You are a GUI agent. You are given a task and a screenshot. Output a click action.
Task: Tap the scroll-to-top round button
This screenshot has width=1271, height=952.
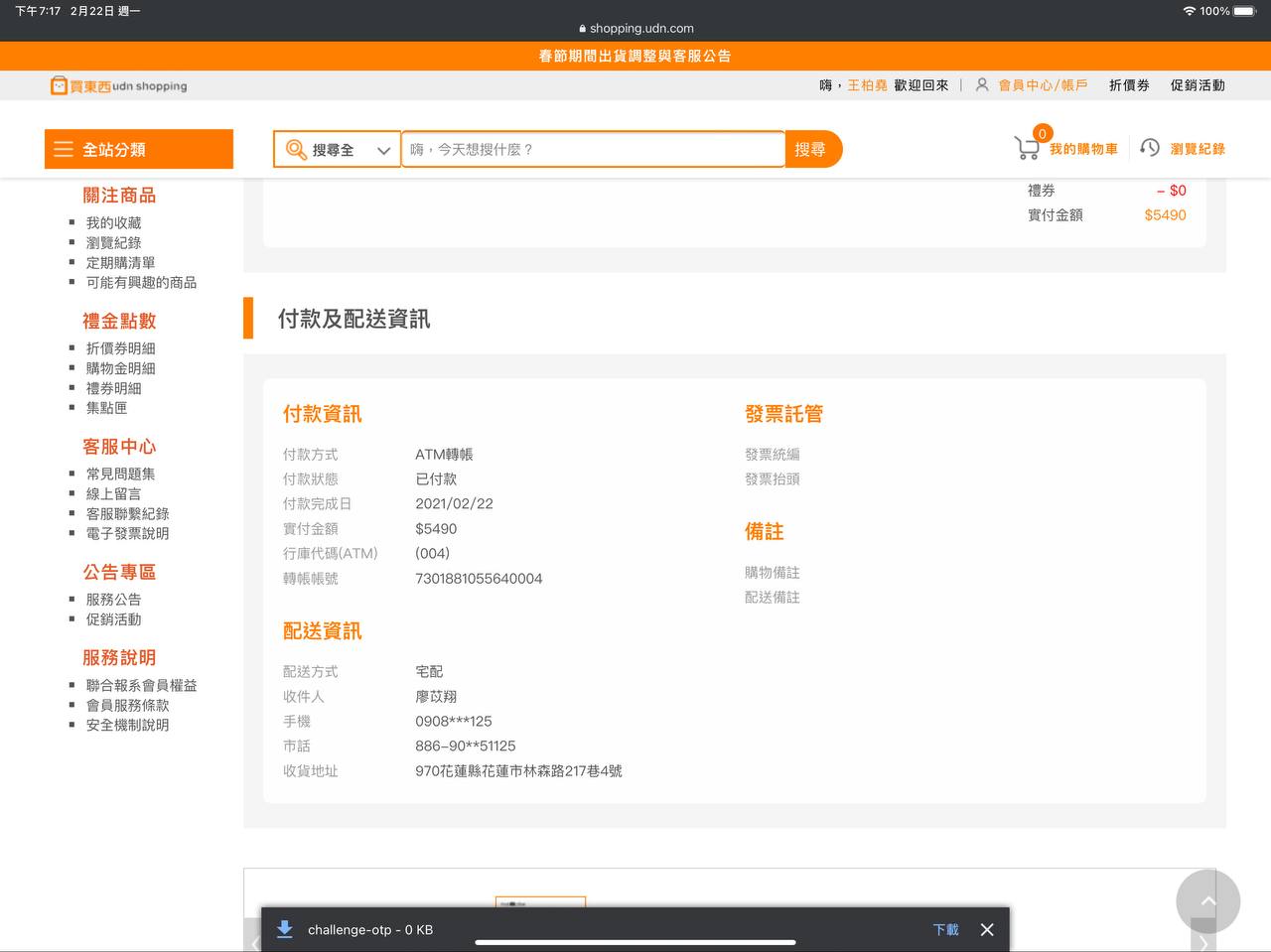point(1207,901)
